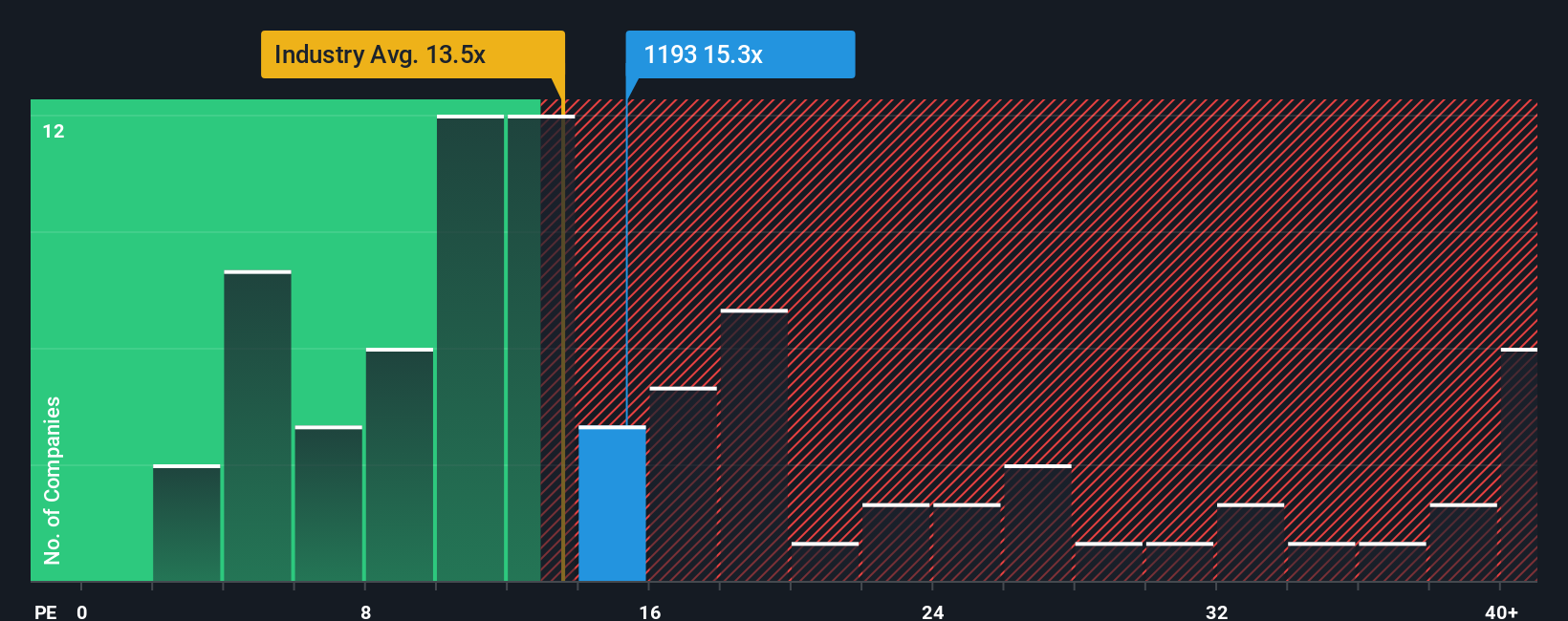The image size is (1568, 621).
Task: Click the '32' x-axis tick label
Action: coord(1216,611)
